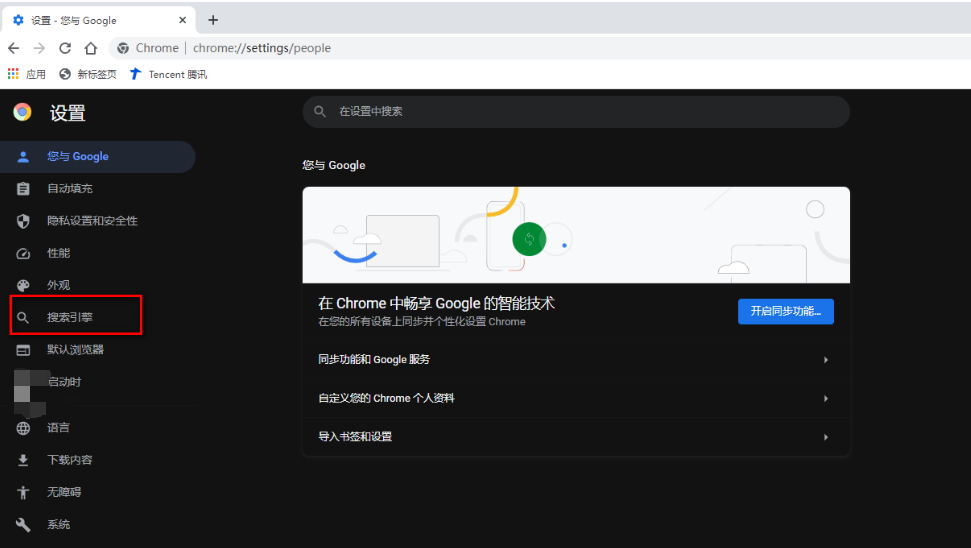Close the 设置 - 您与 Google tab

click(183, 20)
